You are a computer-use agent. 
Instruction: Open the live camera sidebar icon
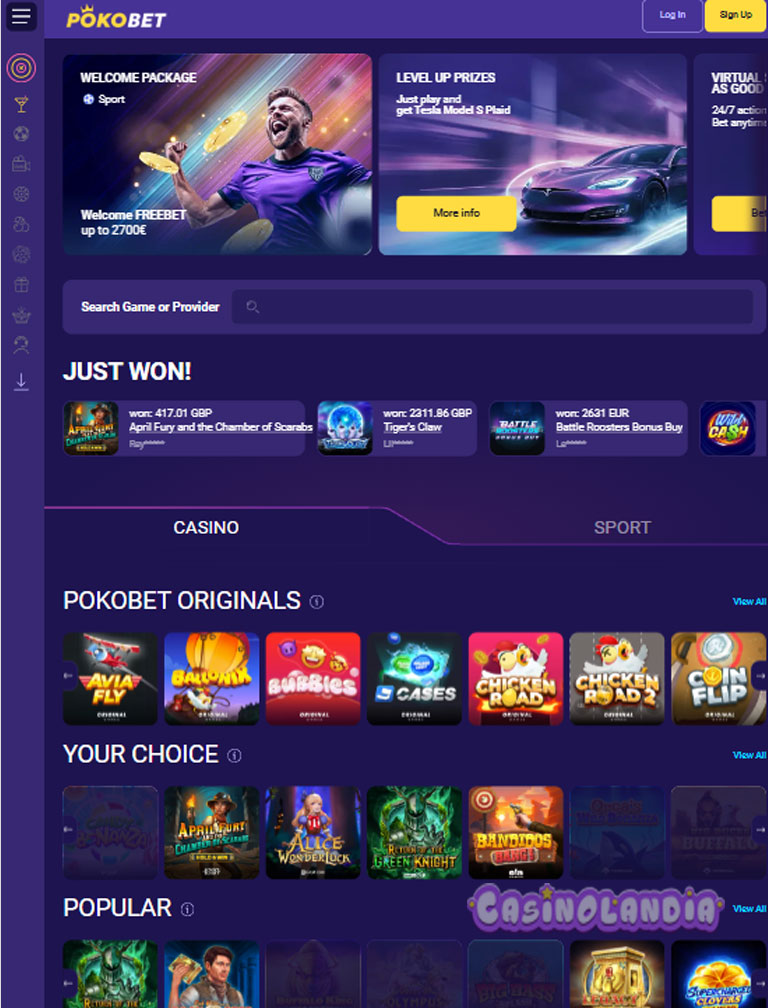(21, 164)
